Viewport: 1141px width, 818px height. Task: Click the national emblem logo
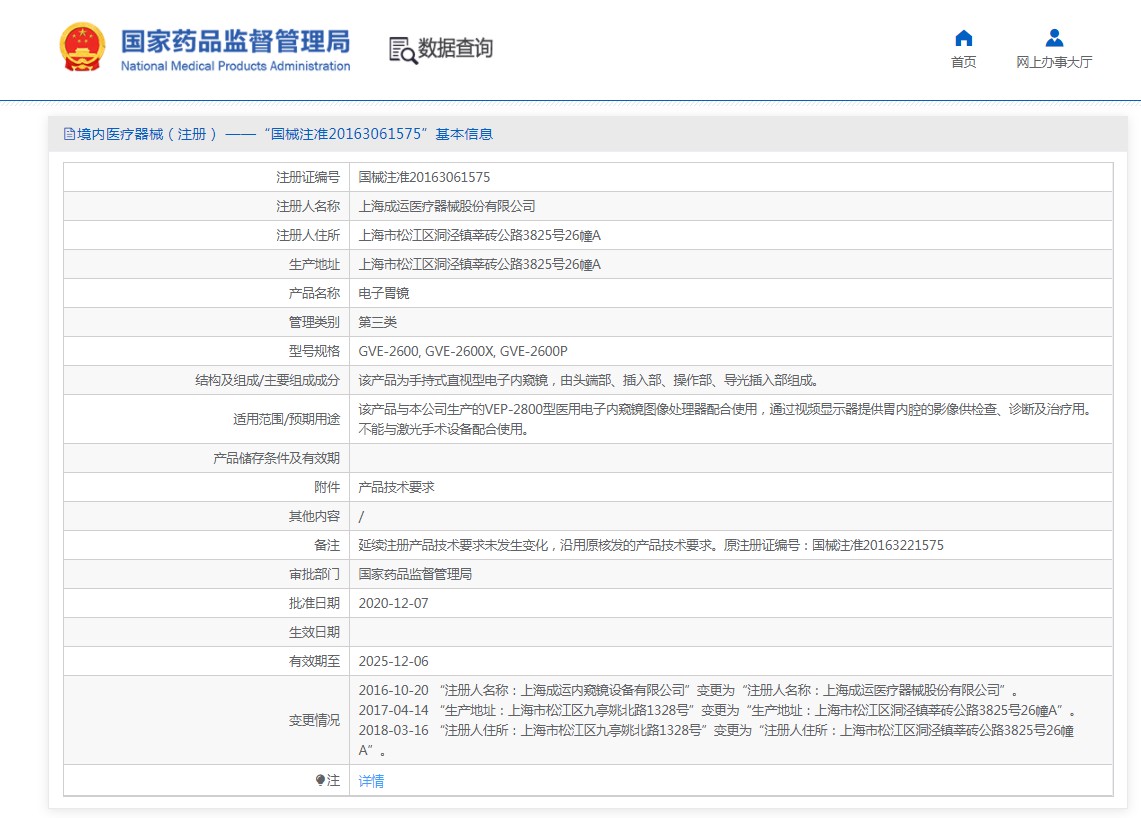pos(82,47)
